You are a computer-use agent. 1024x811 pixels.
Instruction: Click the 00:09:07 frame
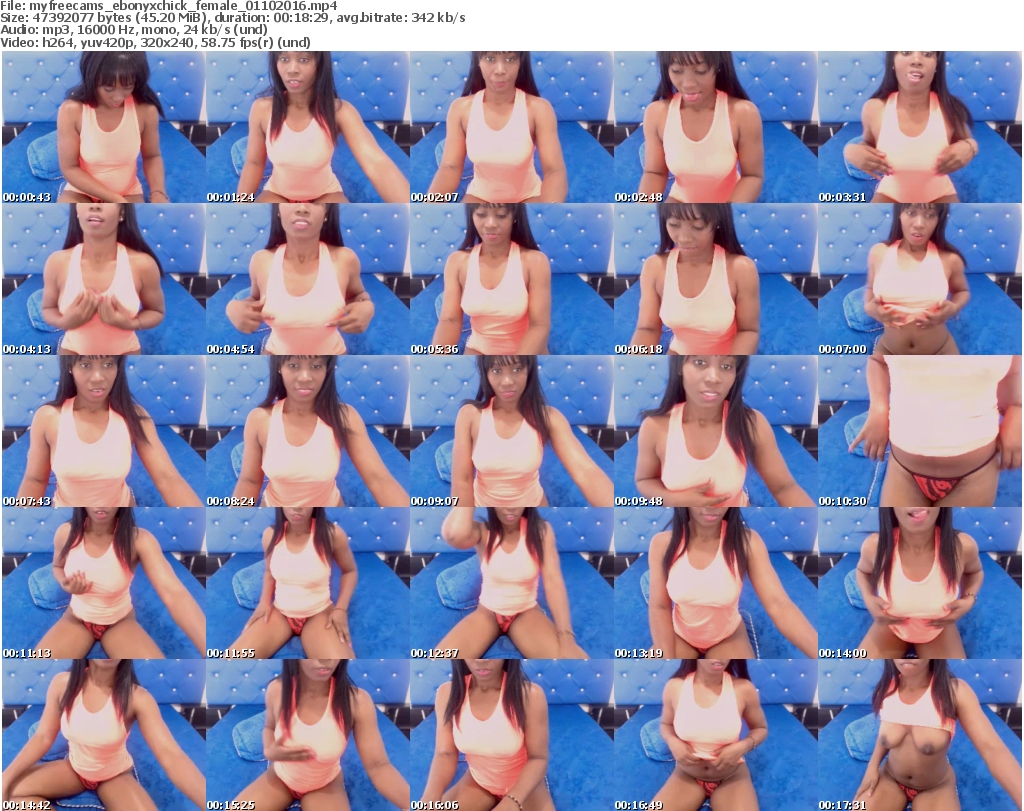511,431
